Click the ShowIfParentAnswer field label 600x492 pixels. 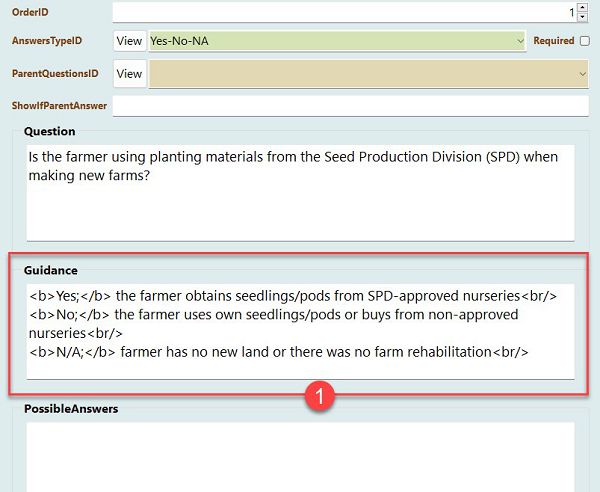point(59,106)
